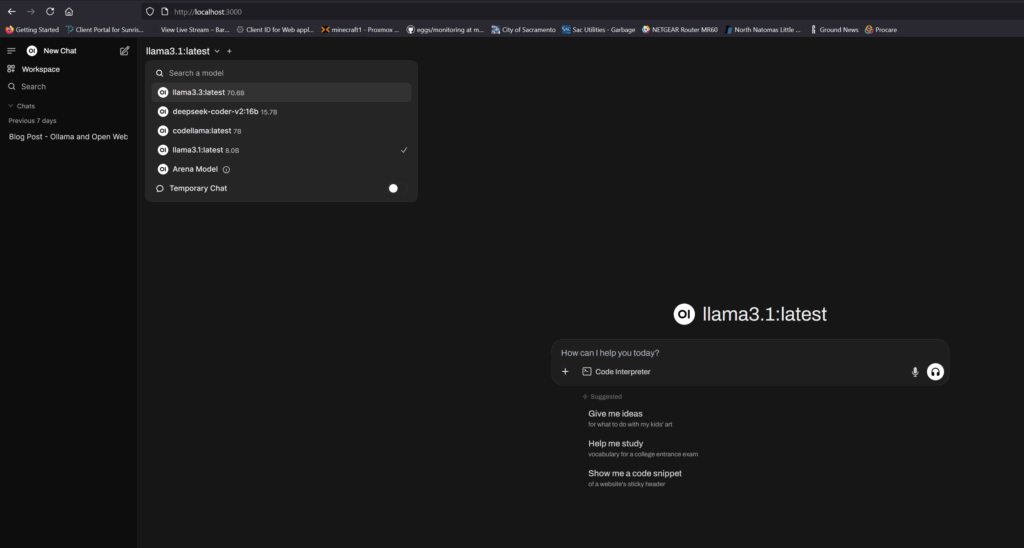Choose the Help me study suggestion
Image resolution: width=1024 pixels, height=548 pixels.
(x=643, y=448)
